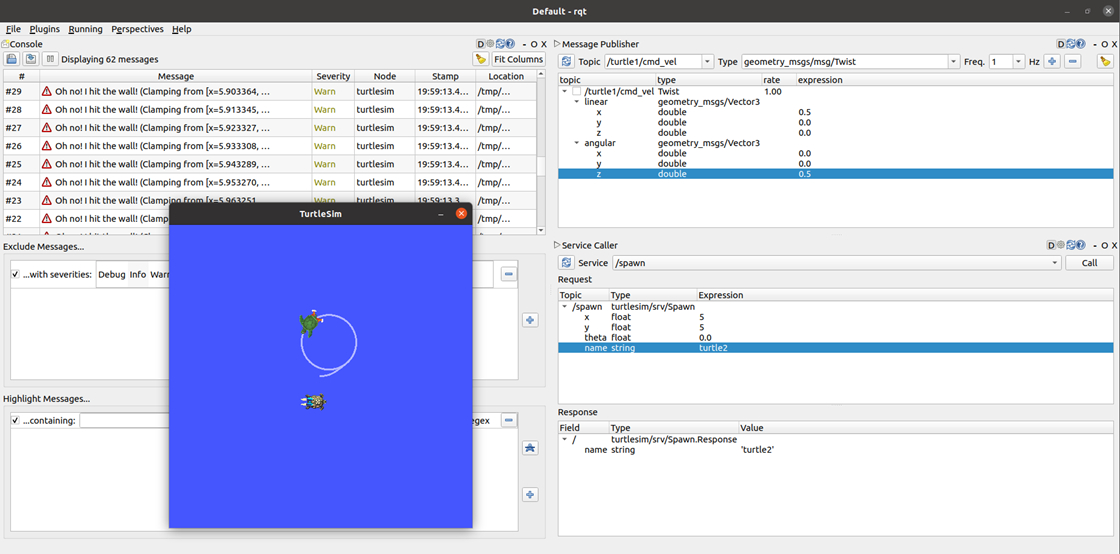This screenshot has width=1120, height=554.
Task: Collapse the linear Vector3 node
Action: point(577,102)
